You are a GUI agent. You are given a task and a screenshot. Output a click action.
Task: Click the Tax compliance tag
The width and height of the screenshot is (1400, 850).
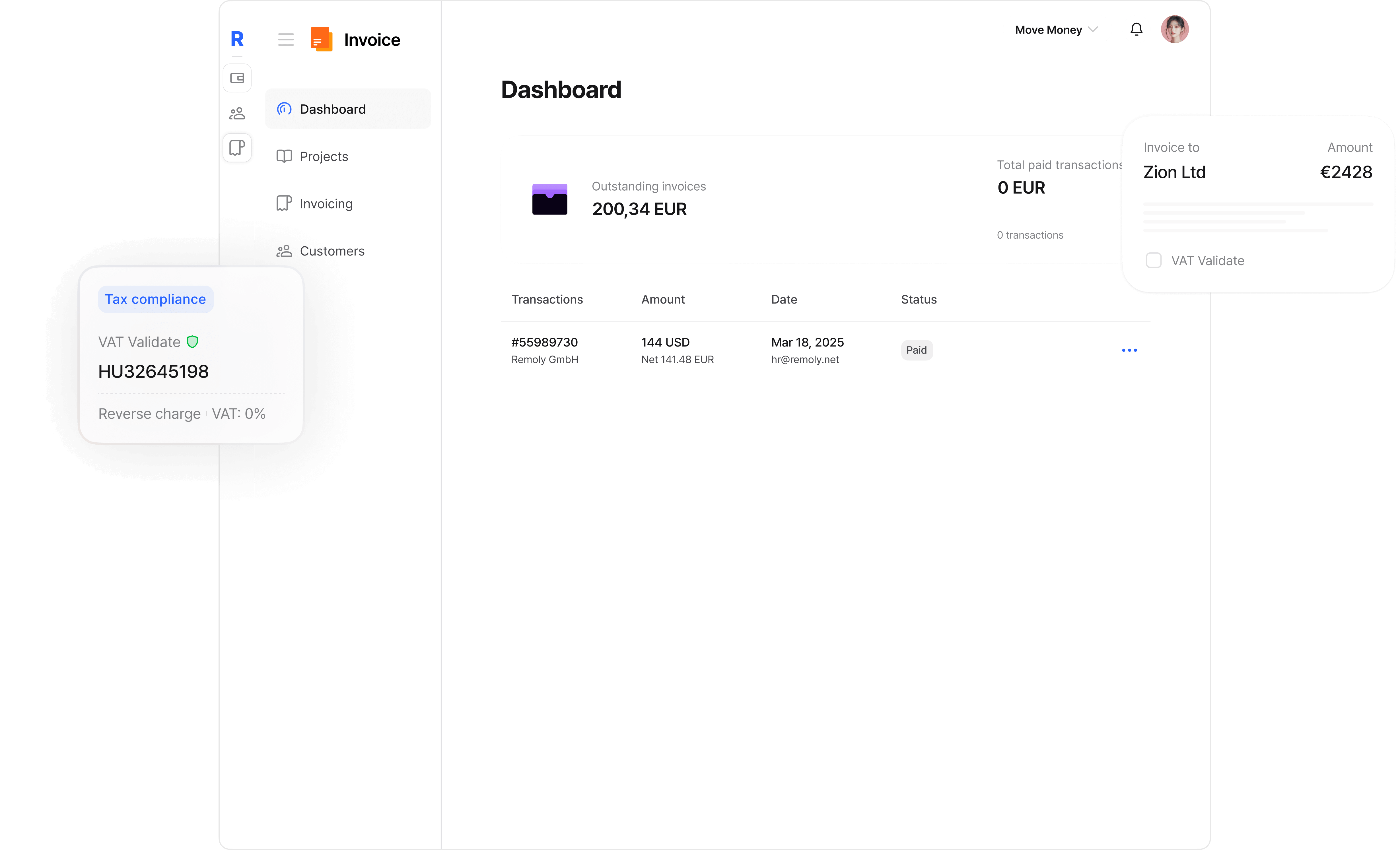[x=155, y=300]
